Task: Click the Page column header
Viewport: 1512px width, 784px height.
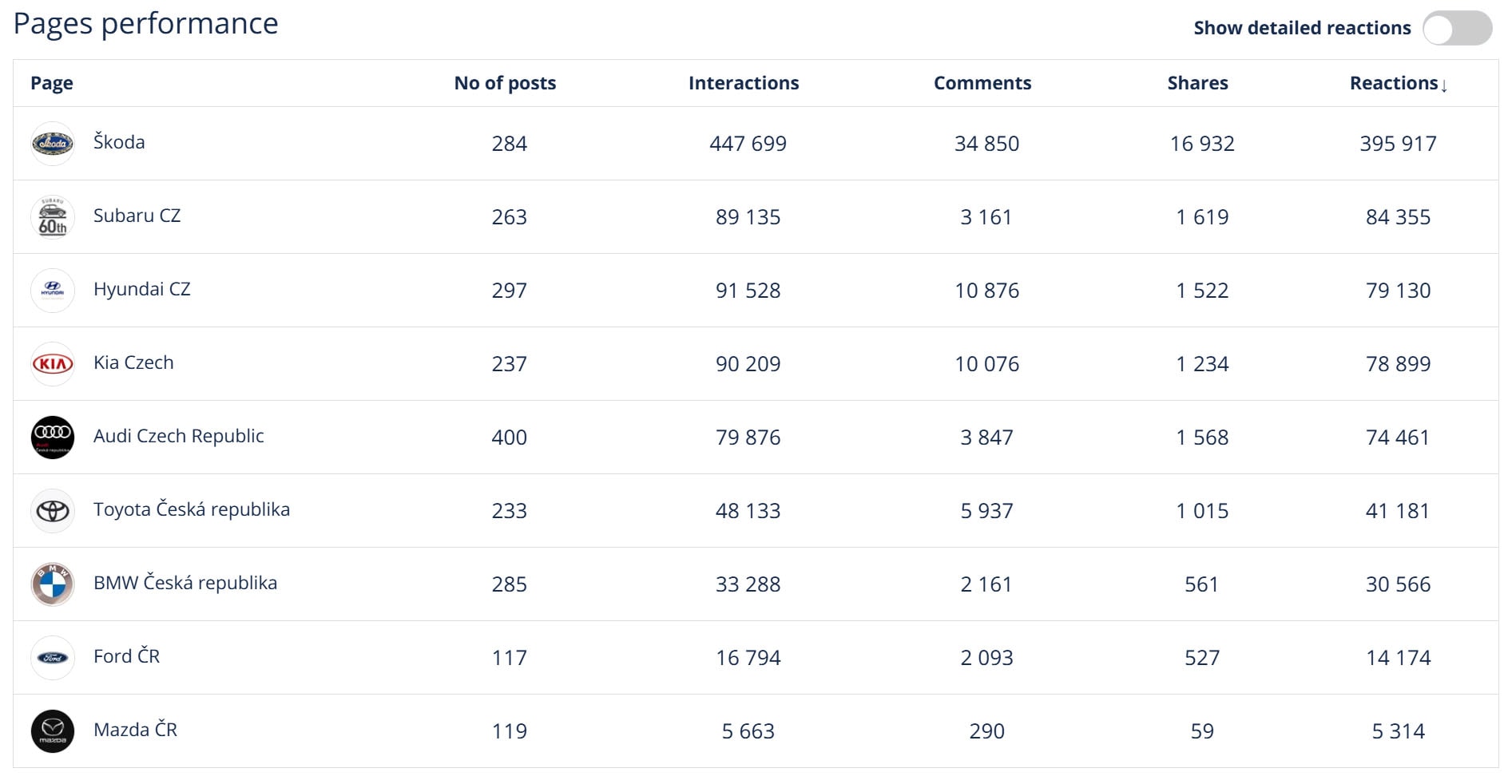Action: [x=52, y=83]
